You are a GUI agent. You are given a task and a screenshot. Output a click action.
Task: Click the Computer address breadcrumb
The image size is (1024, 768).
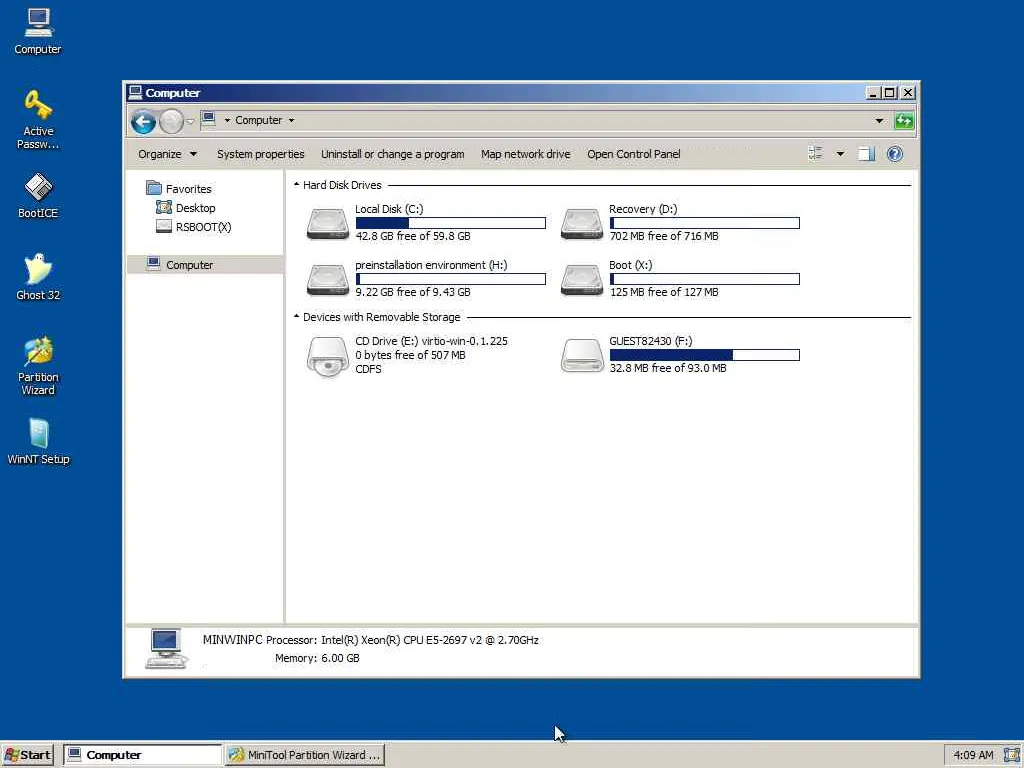click(259, 120)
